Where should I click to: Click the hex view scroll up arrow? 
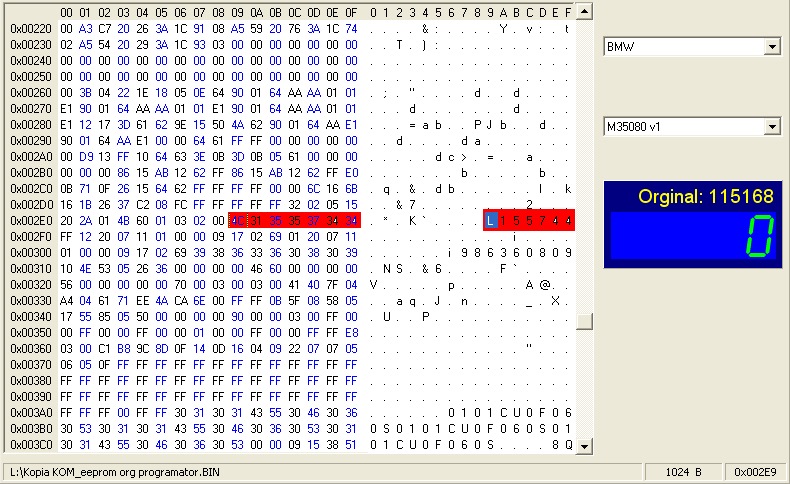(583, 11)
